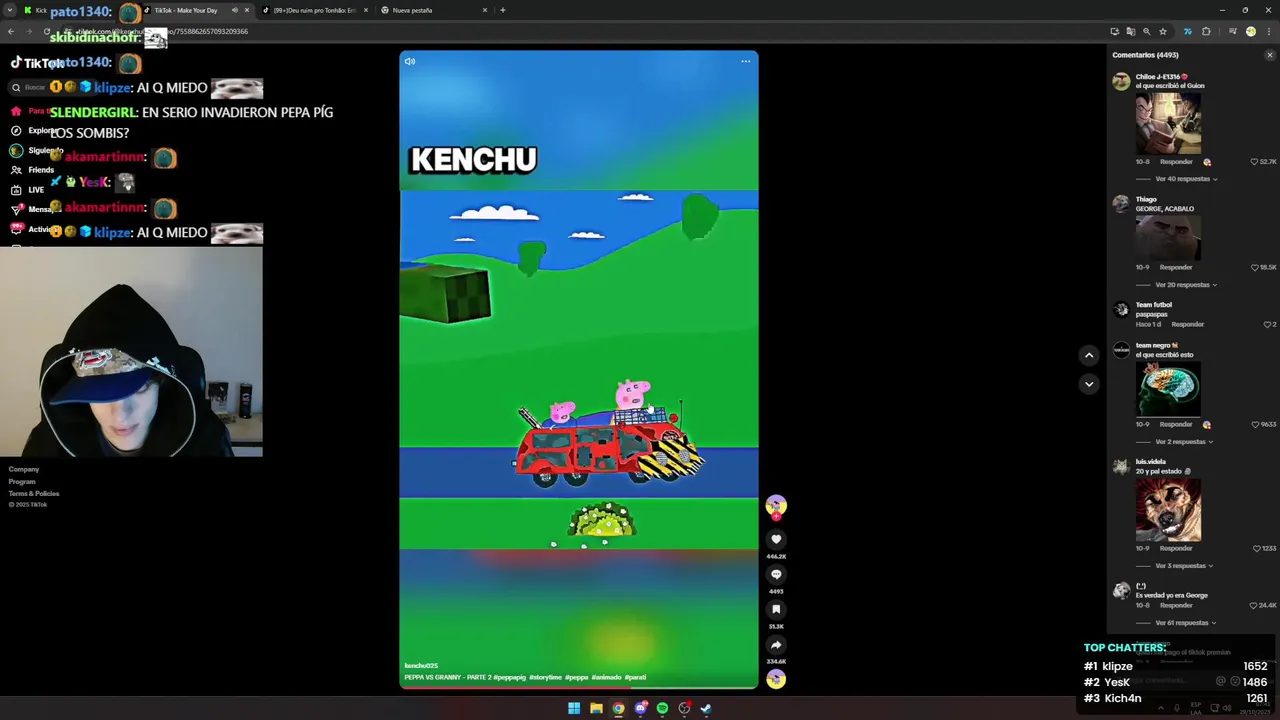Bookmark the video with the save icon
This screenshot has height=720, width=1280.
click(776, 610)
